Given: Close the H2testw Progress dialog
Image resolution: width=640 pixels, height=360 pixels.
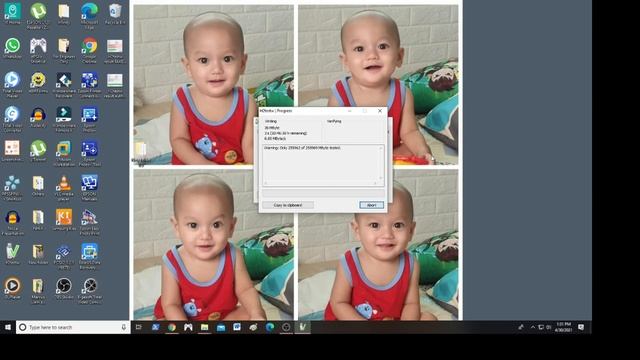Looking at the screenshot, I should [380, 111].
